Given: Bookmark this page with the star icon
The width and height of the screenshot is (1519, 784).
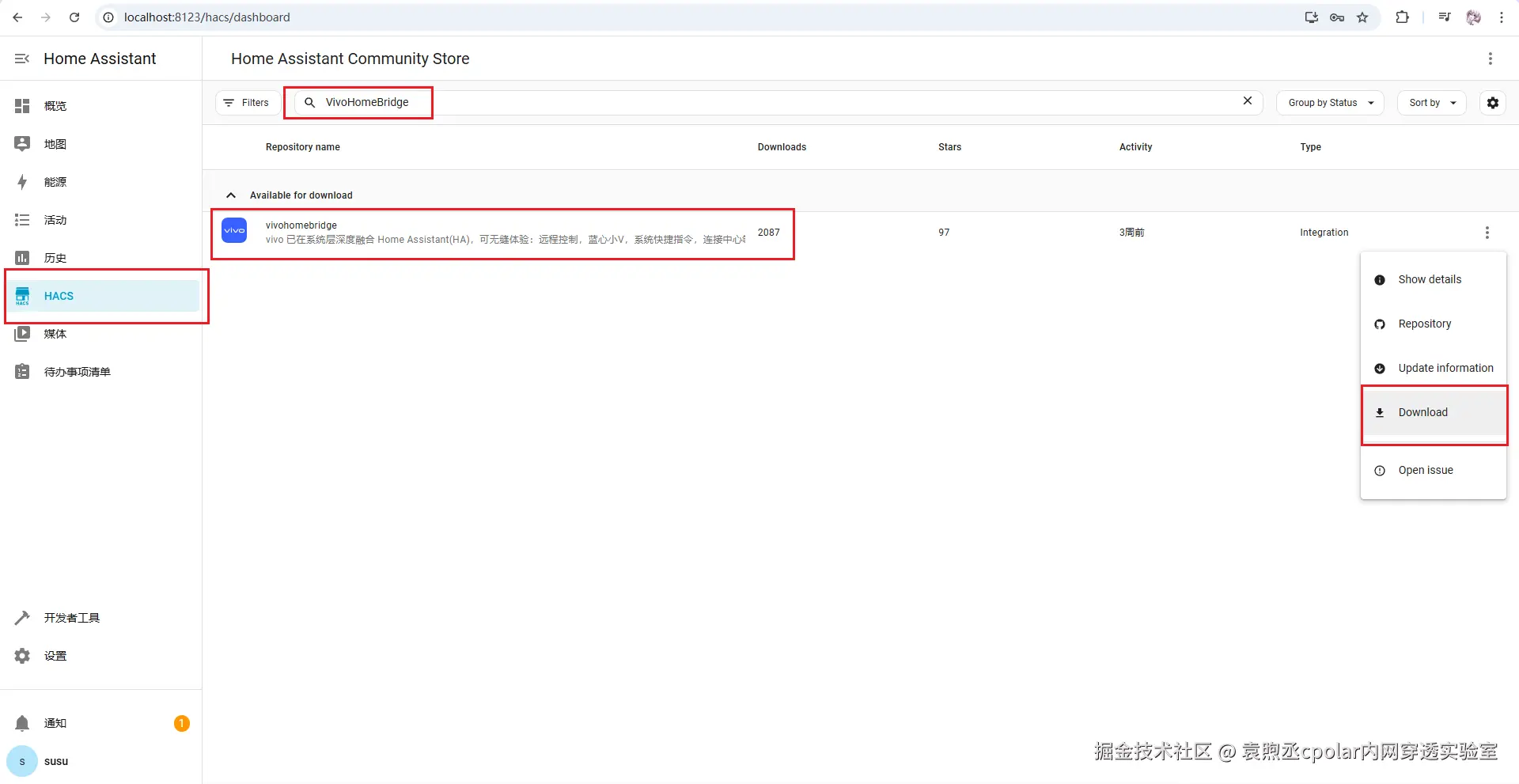Looking at the screenshot, I should pos(1362,17).
